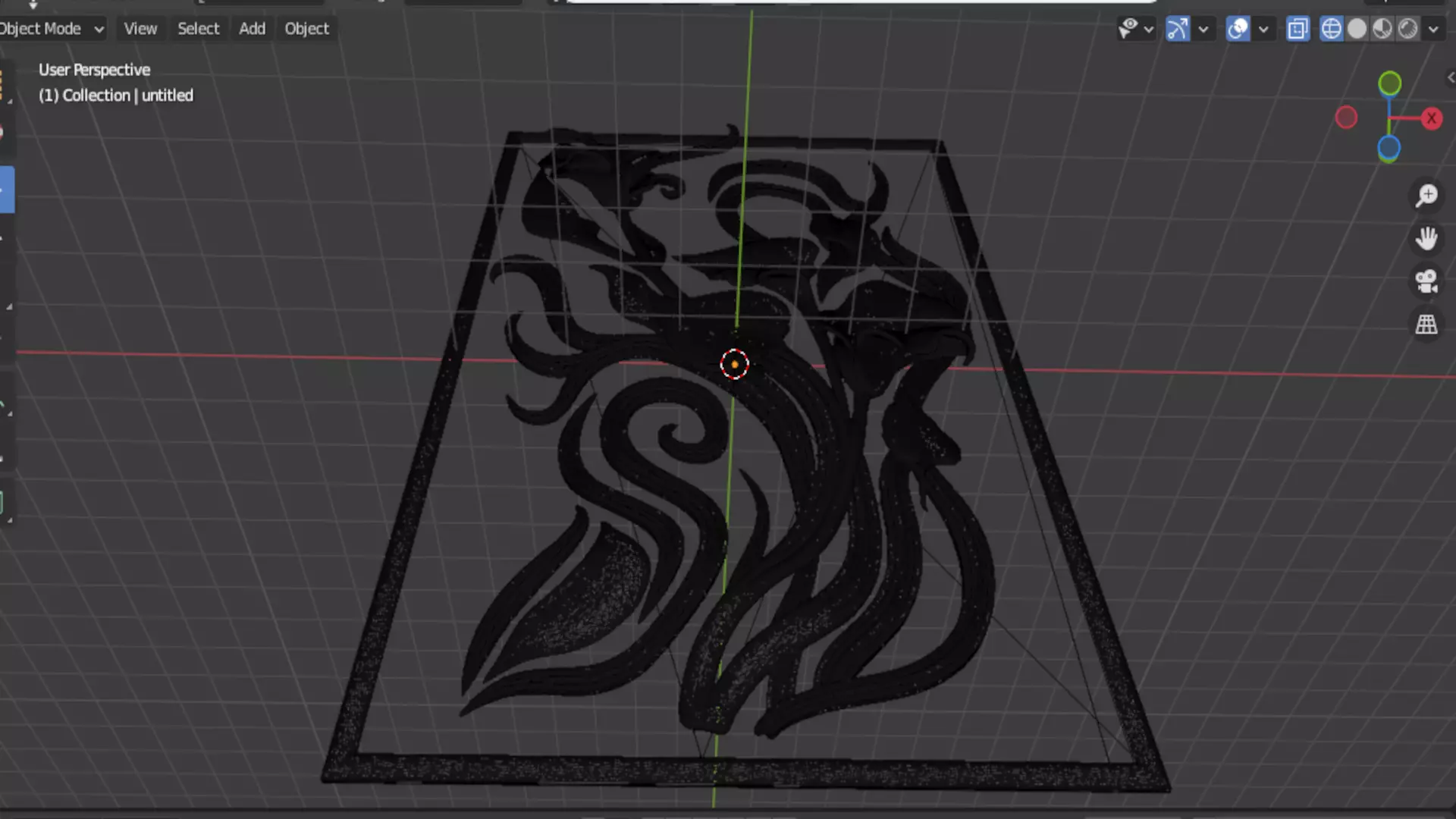The height and width of the screenshot is (819, 1456).
Task: Select wireframe viewport shading
Action: tap(1331, 29)
